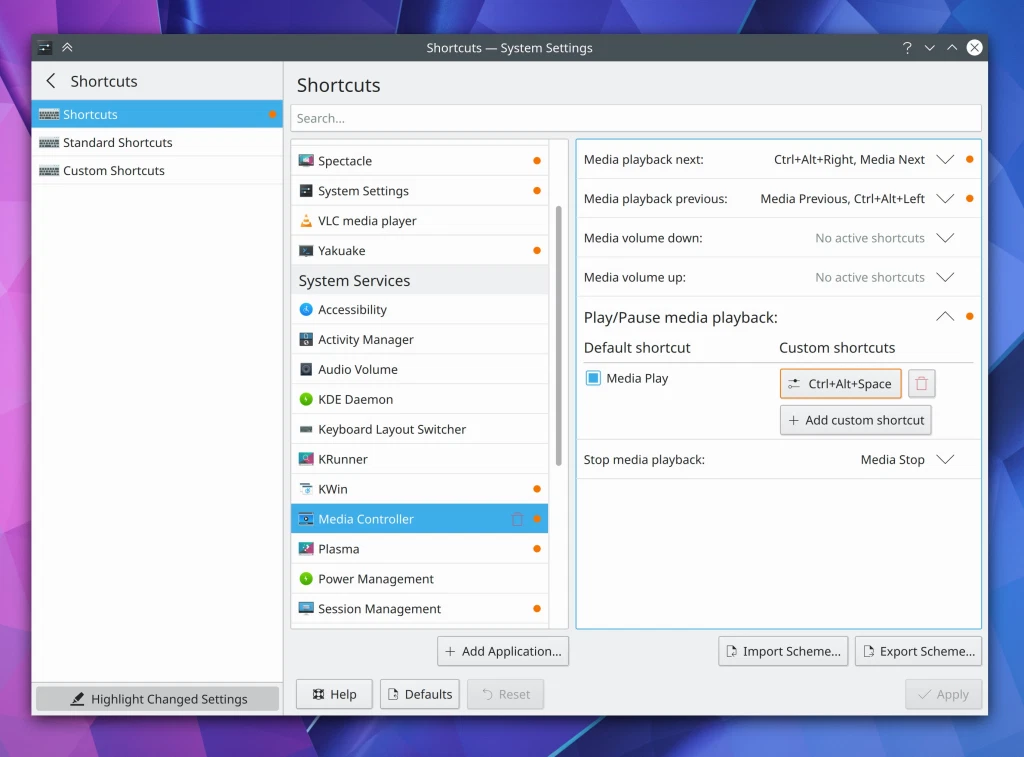Toggle Highlight Changed Settings
Viewport: 1024px width, 757px height.
[x=156, y=699]
